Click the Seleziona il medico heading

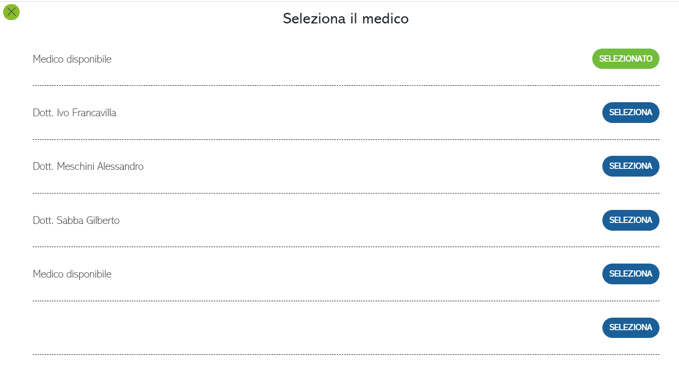coord(346,19)
